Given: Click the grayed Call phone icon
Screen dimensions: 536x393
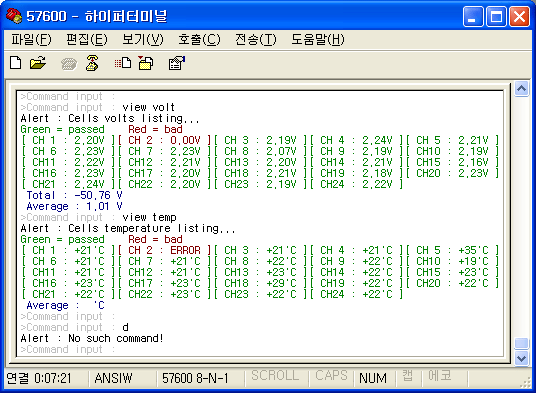Looking at the screenshot, I should (69, 64).
